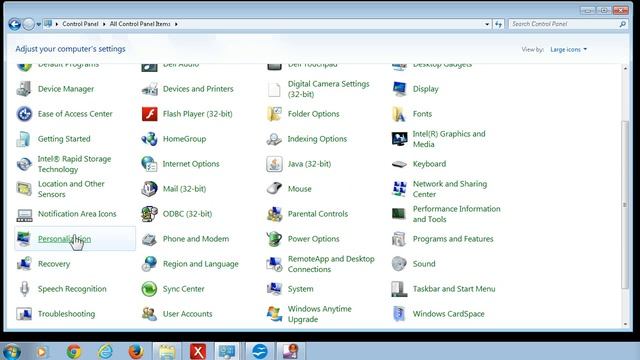The image size is (640, 360).
Task: Open the Intel Graphics and Media icon
Action: [x=399, y=139]
